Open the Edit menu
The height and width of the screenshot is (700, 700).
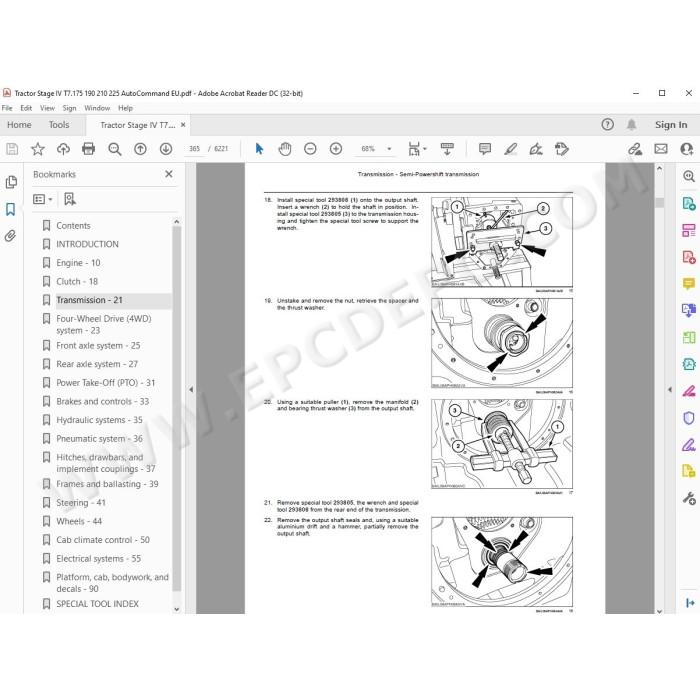26,108
